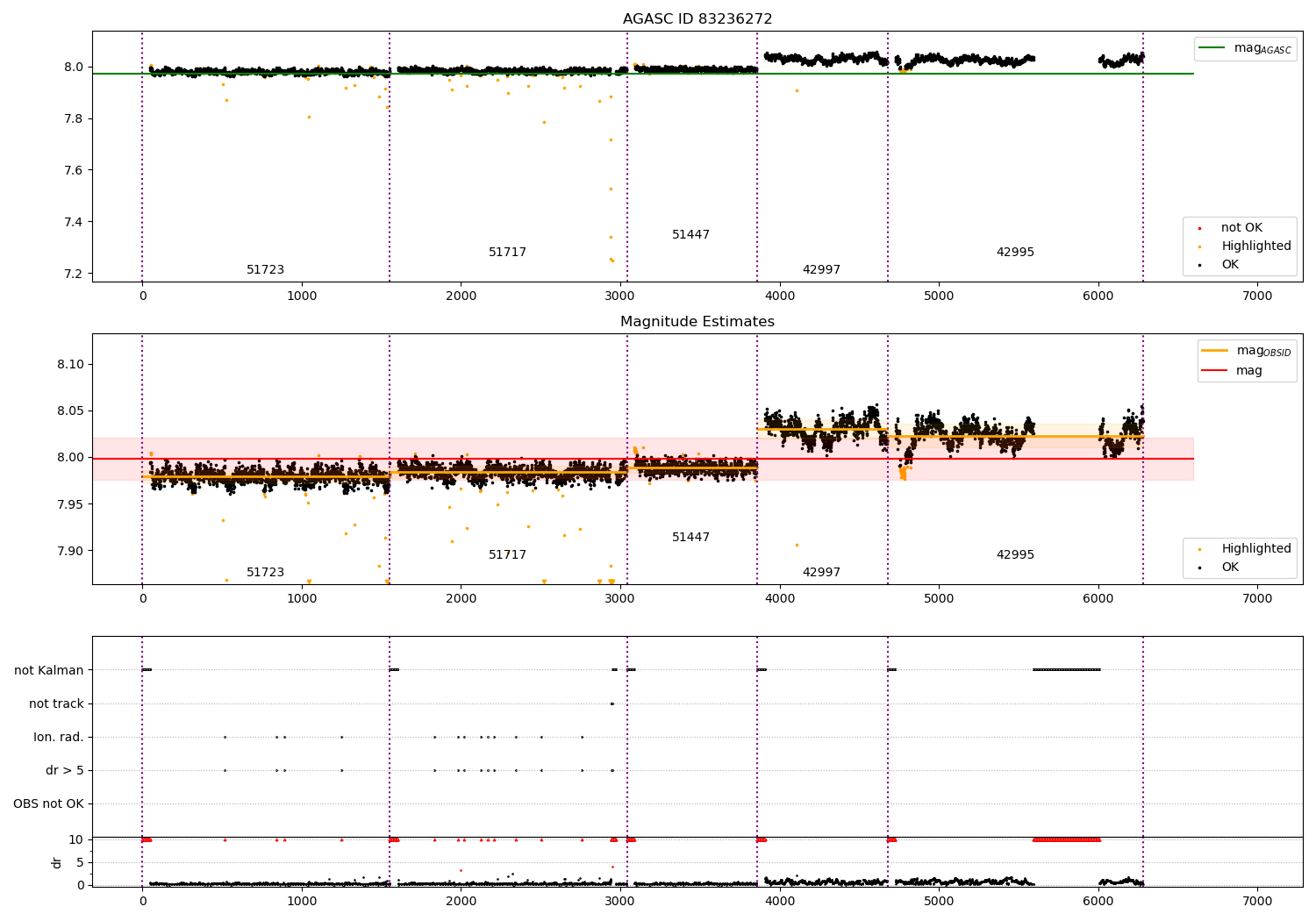Click the 'AGASC ID 83236272' title

pos(697,19)
